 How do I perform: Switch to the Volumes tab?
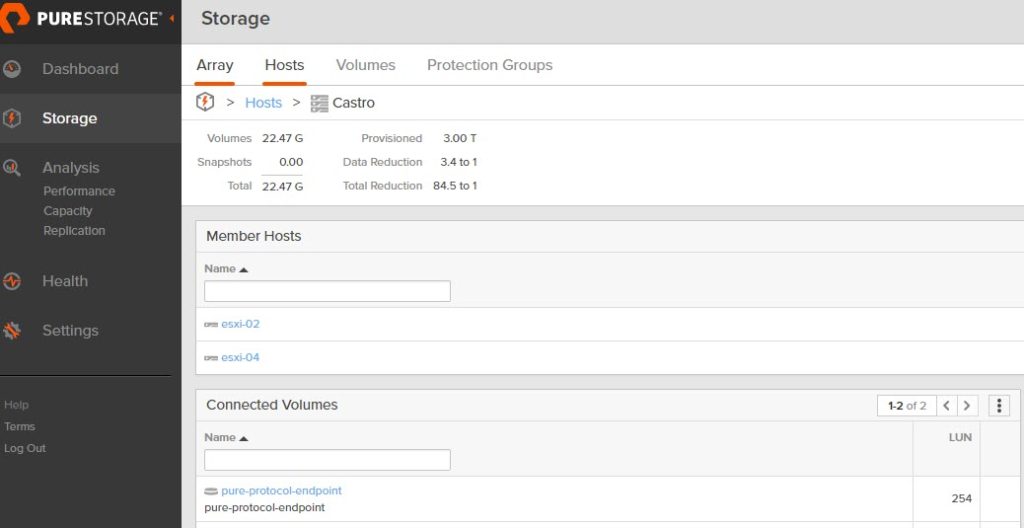click(366, 65)
